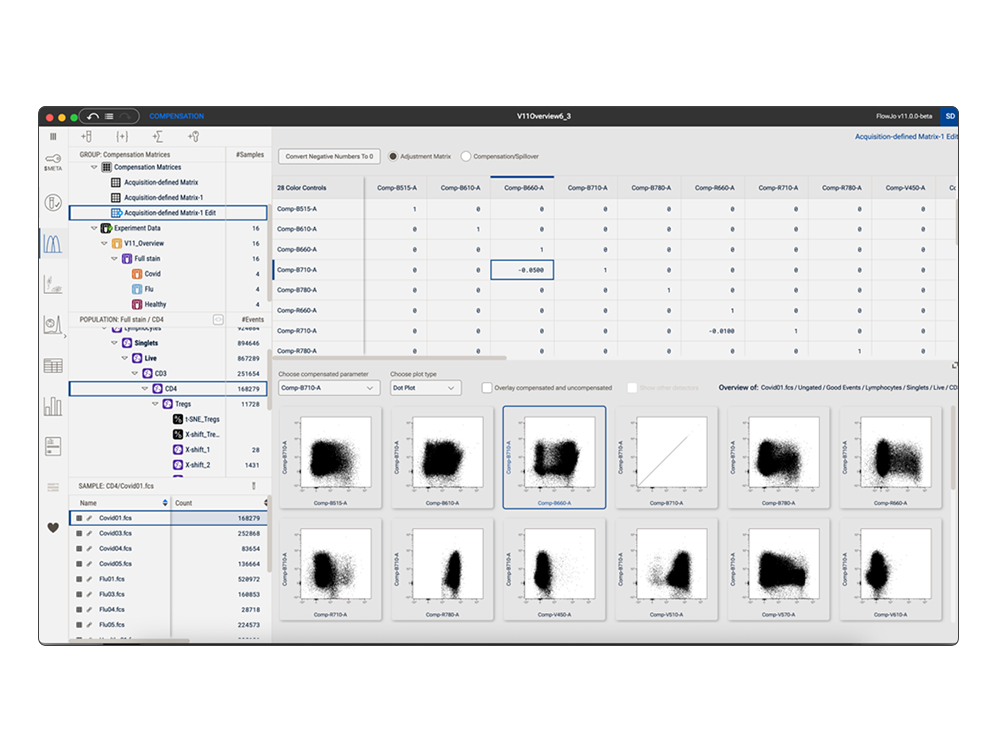Click the vertical scrollbar of the plots grid
1000x750 pixels.
point(953,448)
